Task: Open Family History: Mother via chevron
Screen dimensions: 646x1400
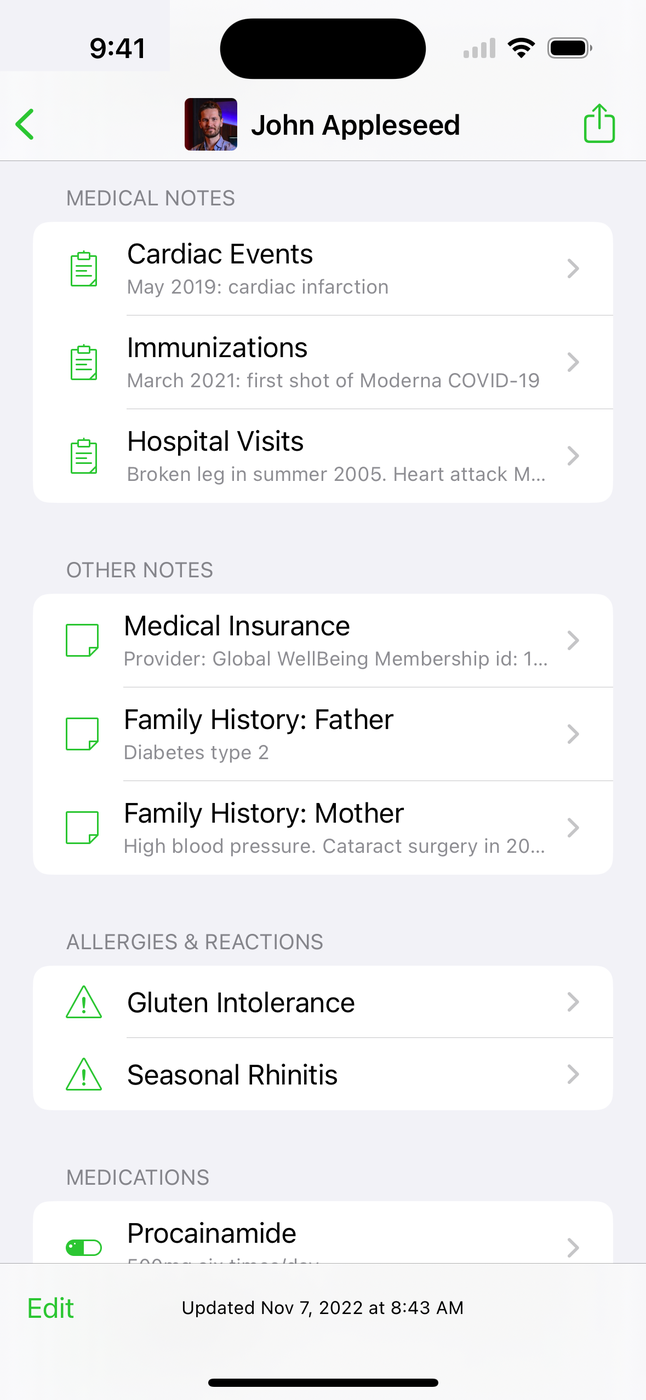Action: pos(573,828)
